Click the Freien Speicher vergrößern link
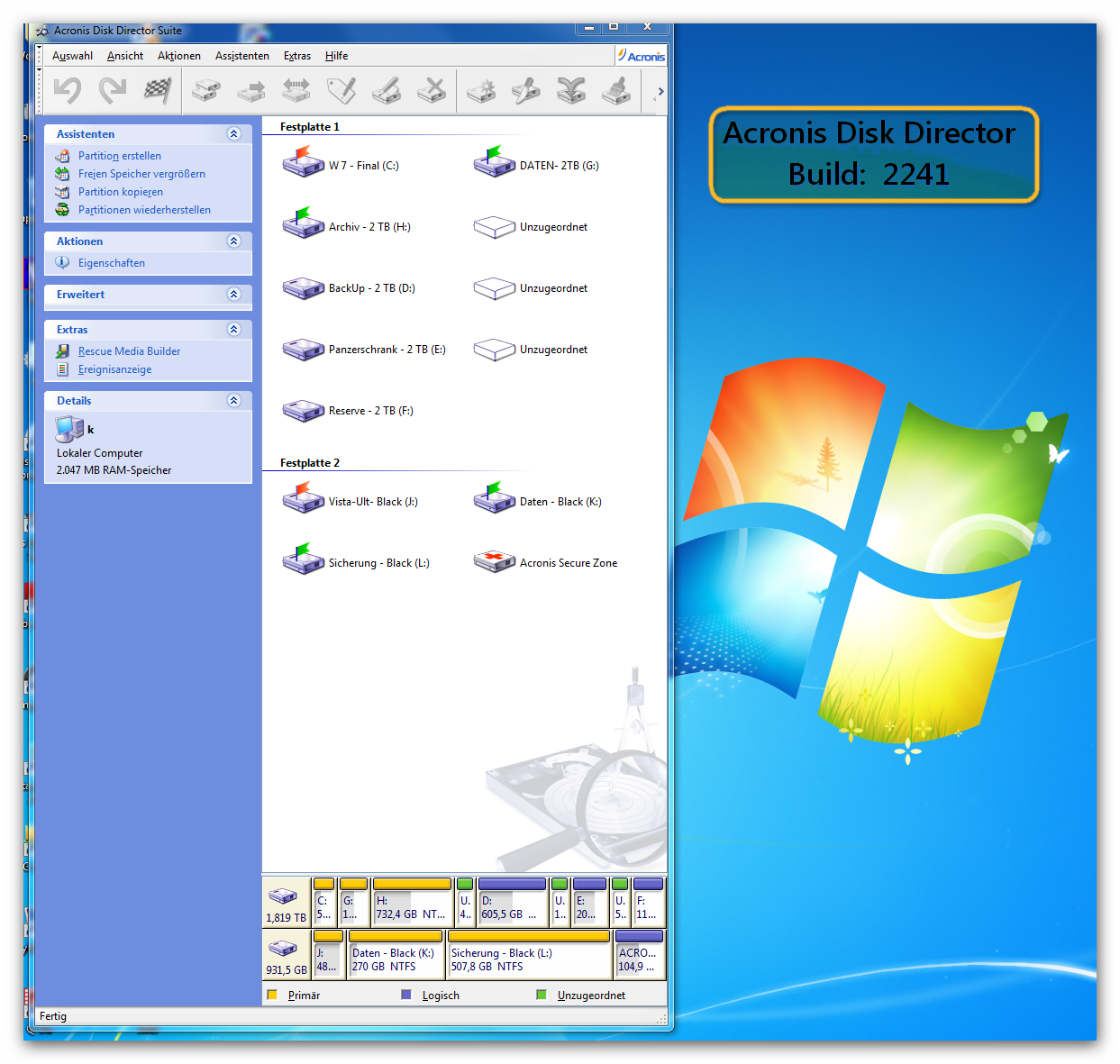This screenshot has width=1120, height=1064. [141, 174]
